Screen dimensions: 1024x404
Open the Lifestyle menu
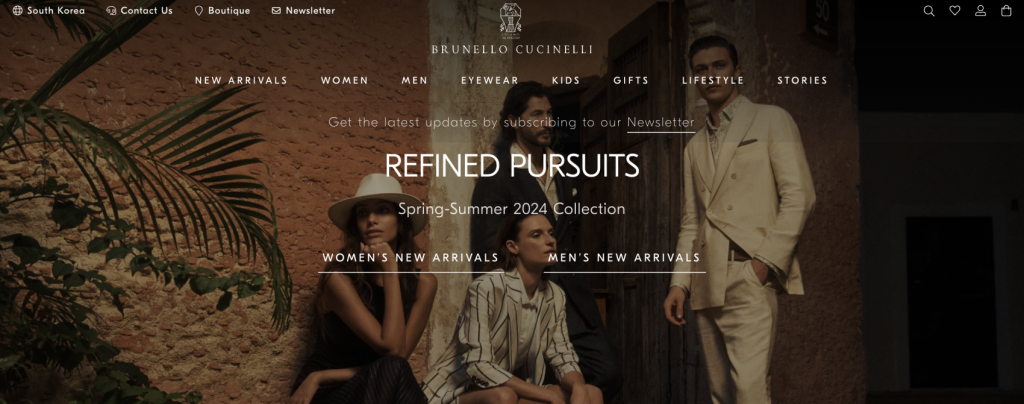tap(713, 80)
